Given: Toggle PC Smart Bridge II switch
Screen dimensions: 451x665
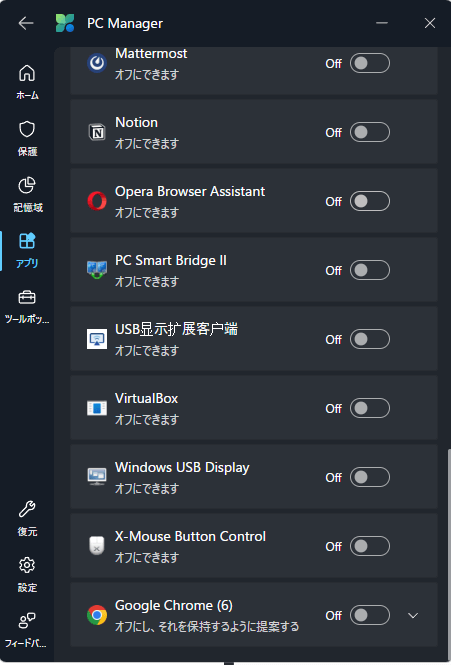Looking at the screenshot, I should (x=370, y=270).
